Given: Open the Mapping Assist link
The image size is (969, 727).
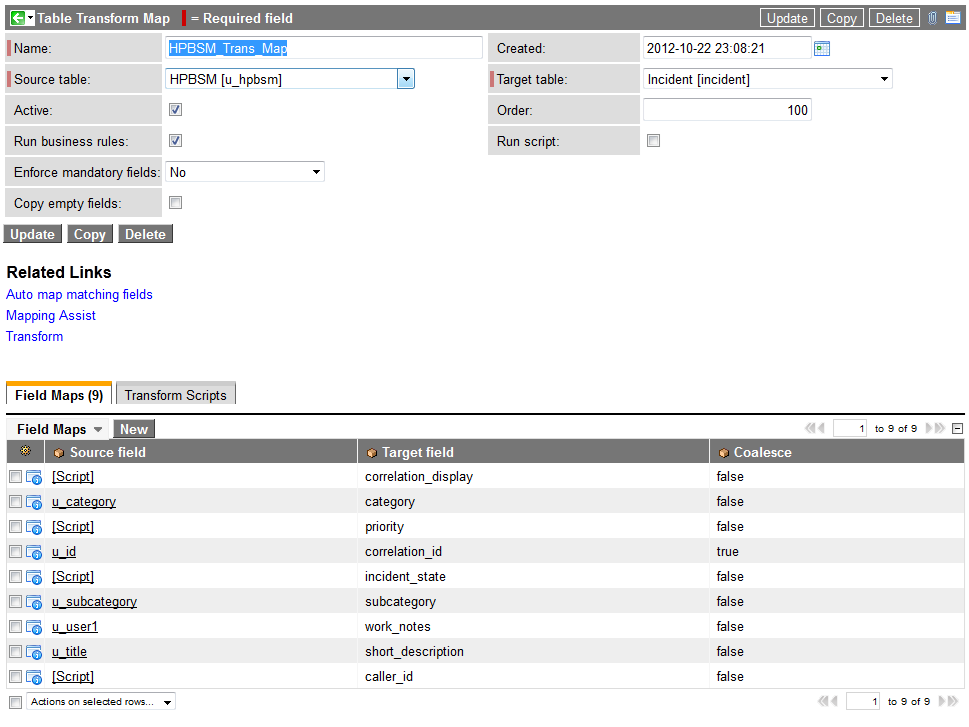Looking at the screenshot, I should [51, 315].
